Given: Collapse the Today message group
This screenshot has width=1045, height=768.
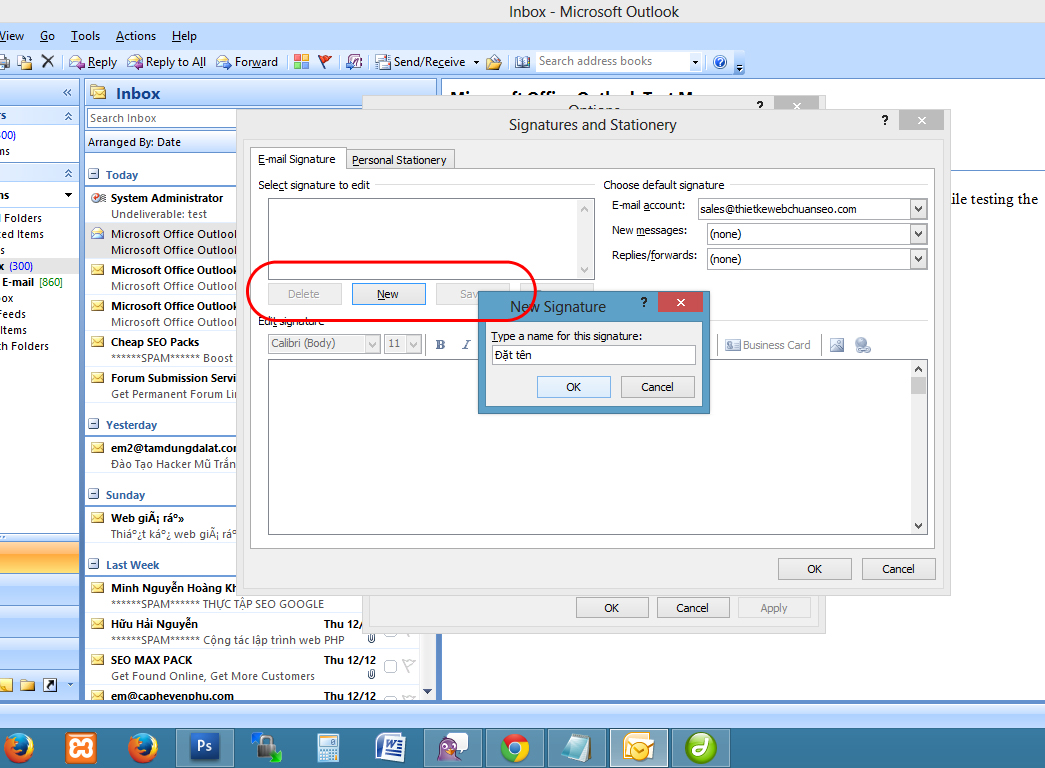Looking at the screenshot, I should pos(93,175).
